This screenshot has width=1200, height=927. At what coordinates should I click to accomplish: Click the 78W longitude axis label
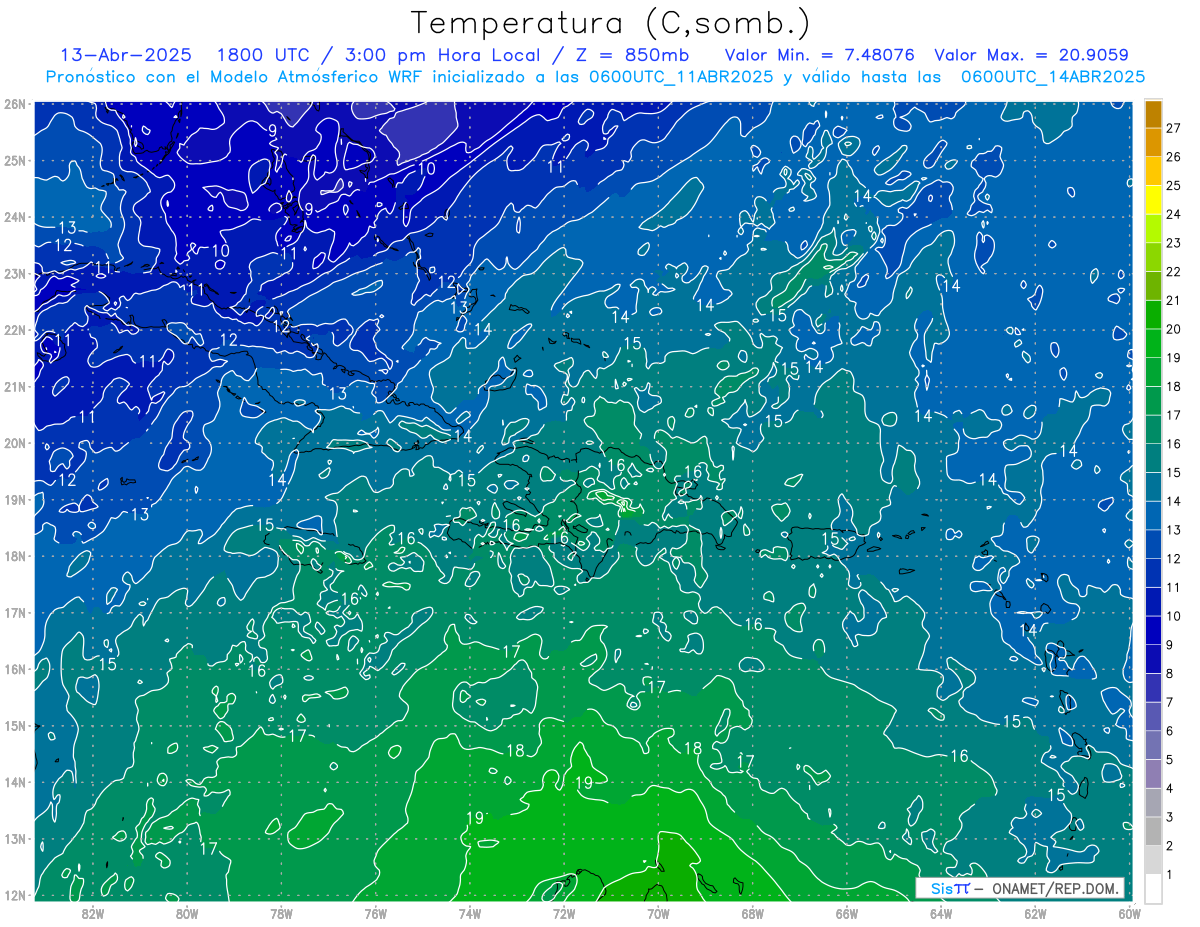(281, 912)
